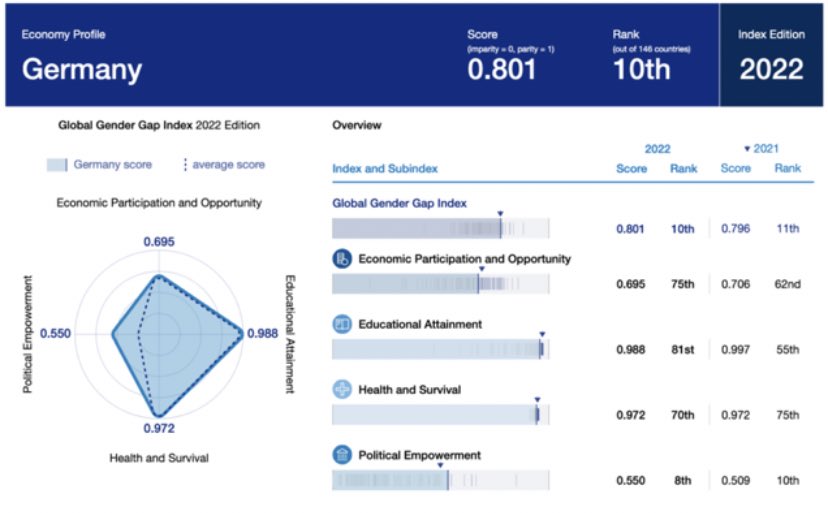The height and width of the screenshot is (513, 828).
Task: Click the Index Edition 2022 box
Action: [x=771, y=55]
